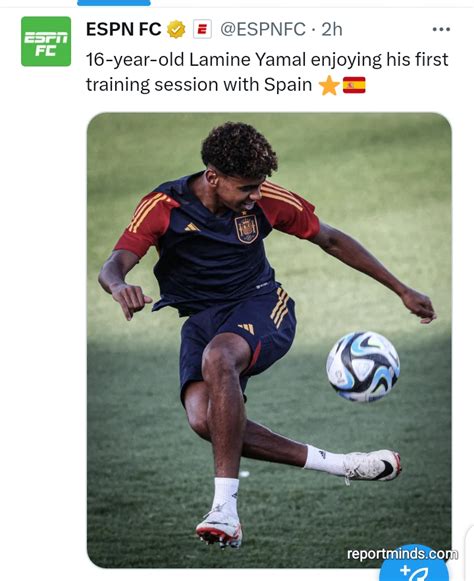This screenshot has height=581, width=474.
Task: Click the player's curly hair in photo
Action: pyautogui.click(x=239, y=149)
